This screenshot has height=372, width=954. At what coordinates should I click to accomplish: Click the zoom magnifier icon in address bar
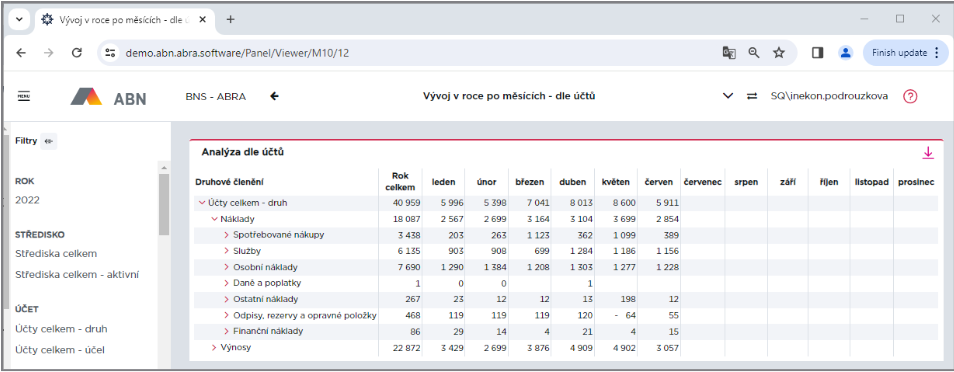[x=754, y=53]
